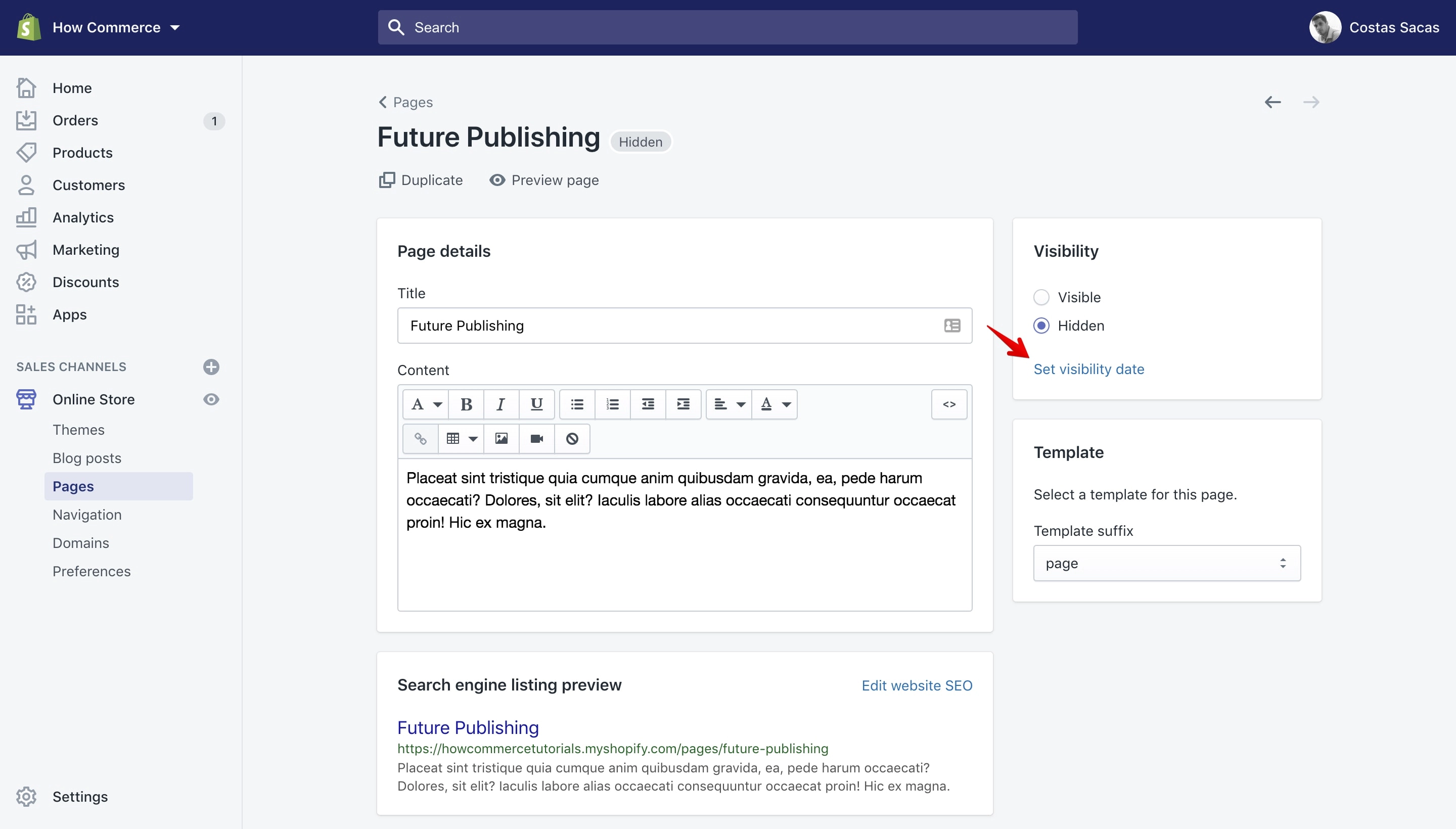
Task: Click the Title input field
Action: pos(685,326)
